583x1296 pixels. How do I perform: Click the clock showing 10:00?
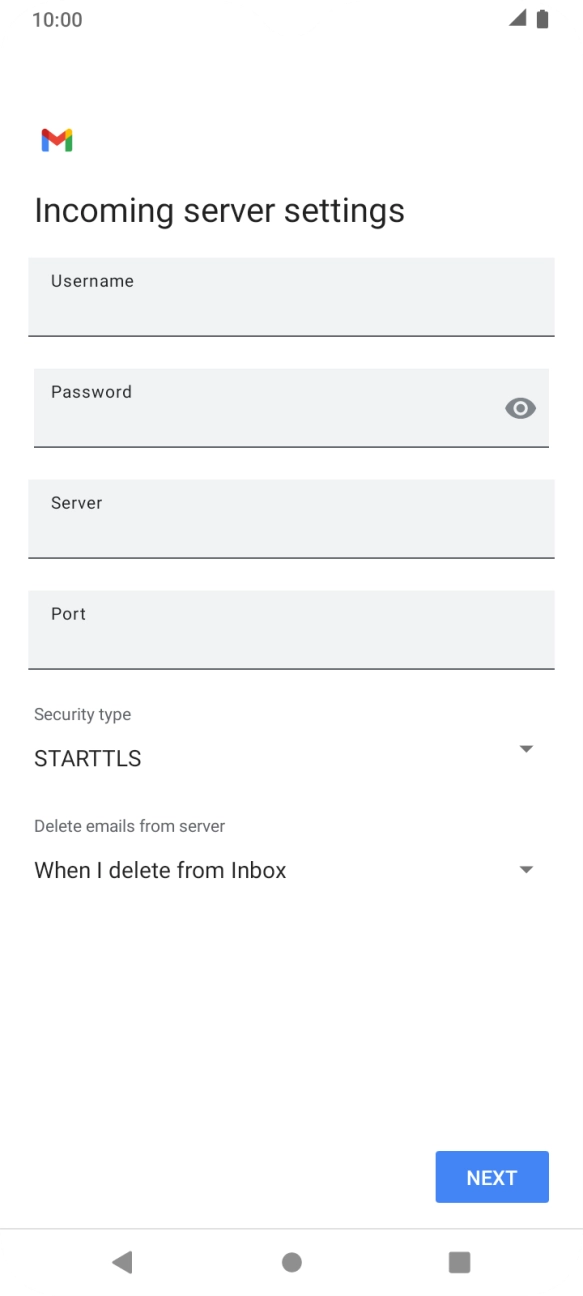[x=58, y=19]
